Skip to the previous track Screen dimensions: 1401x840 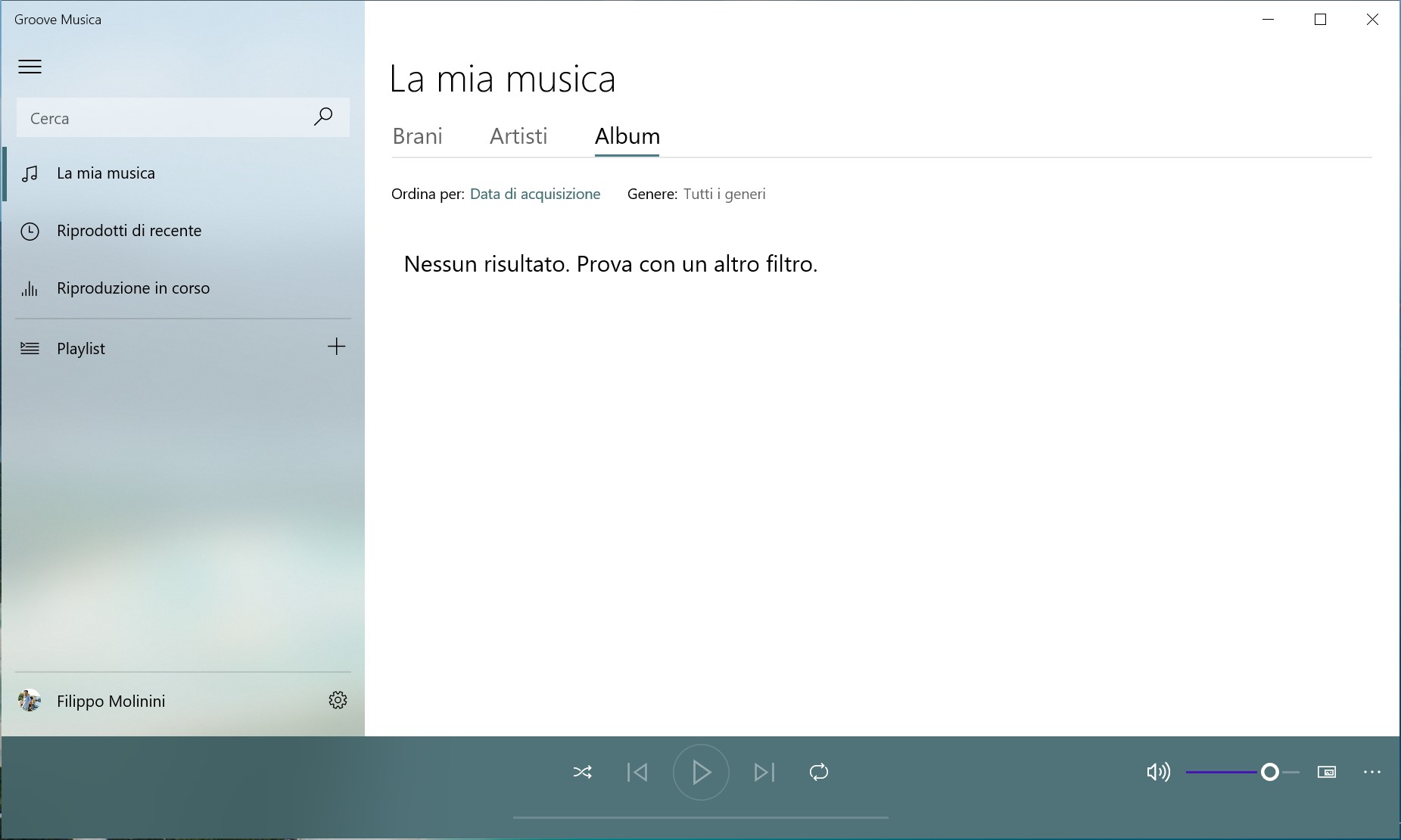click(637, 772)
